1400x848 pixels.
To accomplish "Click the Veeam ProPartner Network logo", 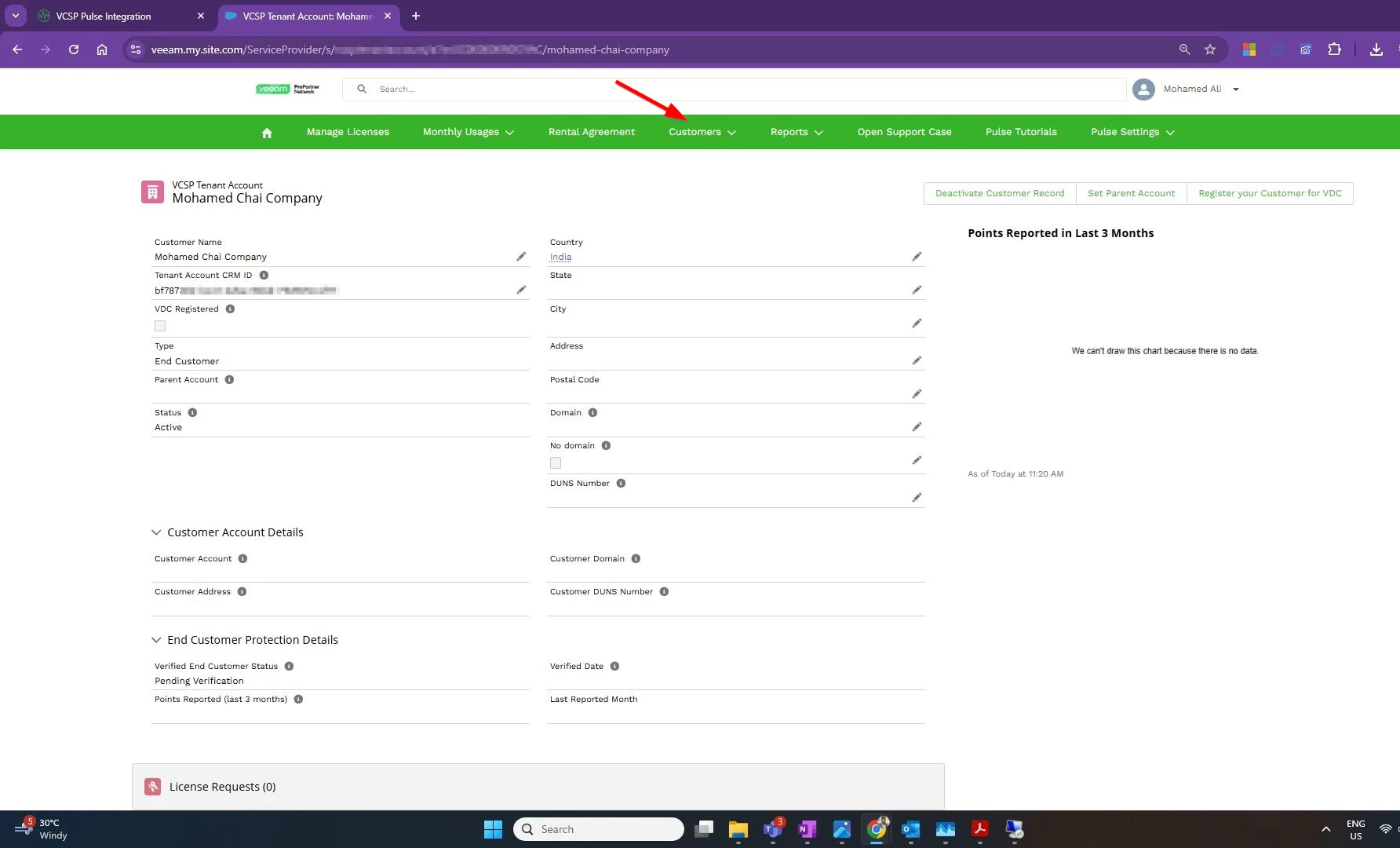I will [288, 89].
